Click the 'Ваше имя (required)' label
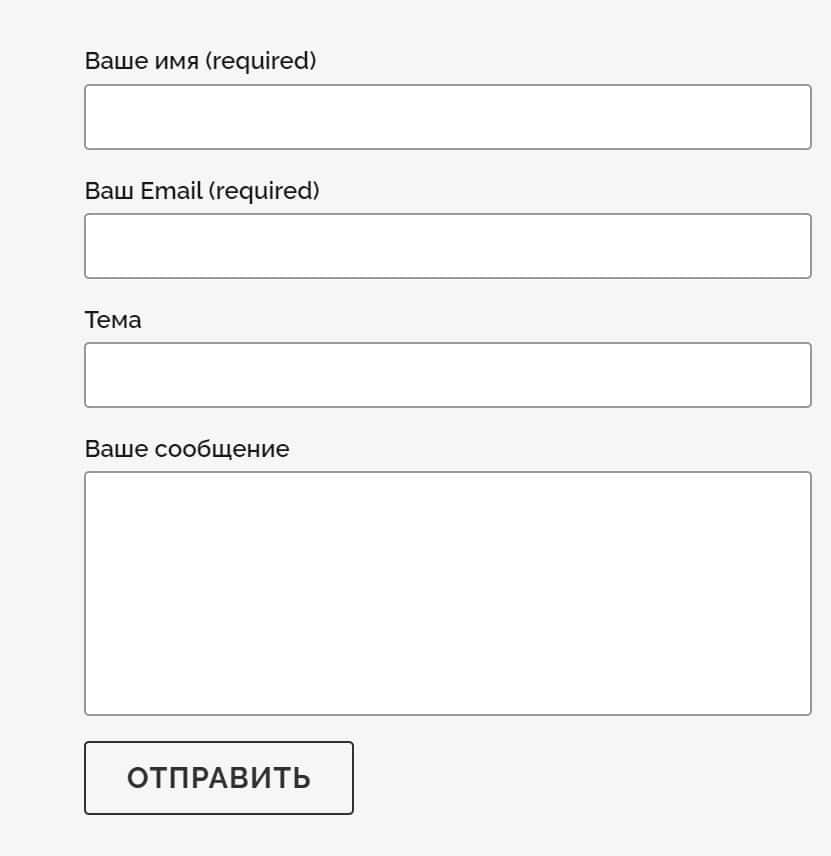Viewport: 831px width, 856px height. (x=200, y=61)
